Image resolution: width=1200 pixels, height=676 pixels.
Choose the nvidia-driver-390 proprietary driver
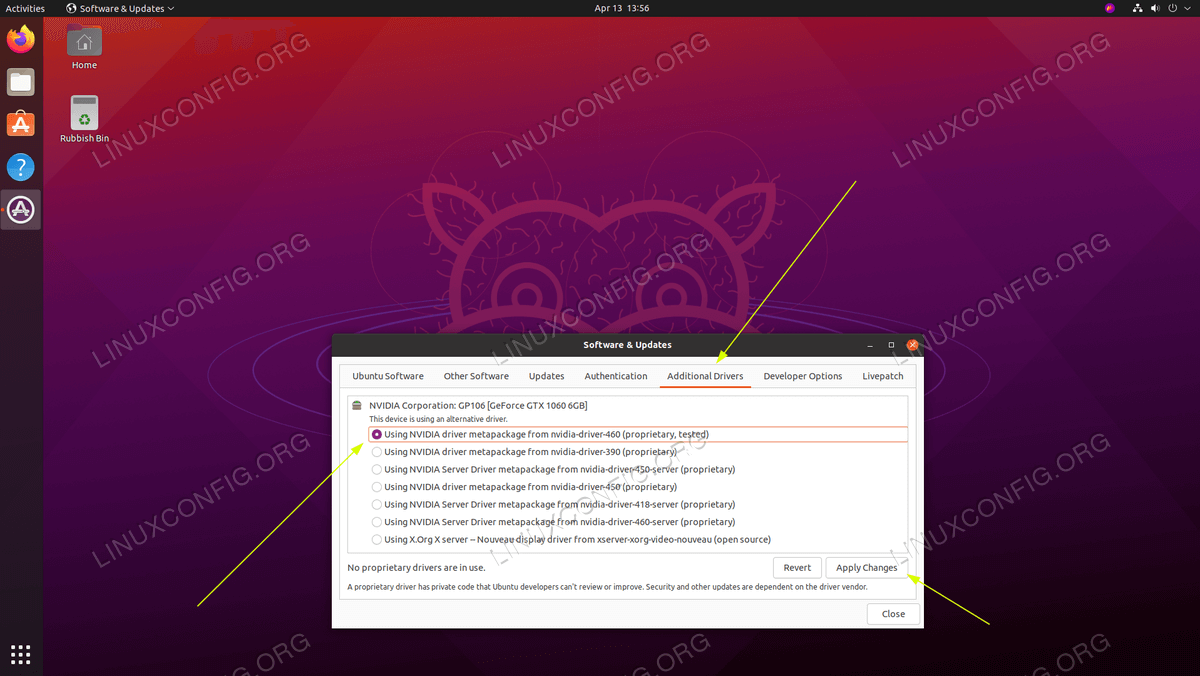(x=377, y=452)
